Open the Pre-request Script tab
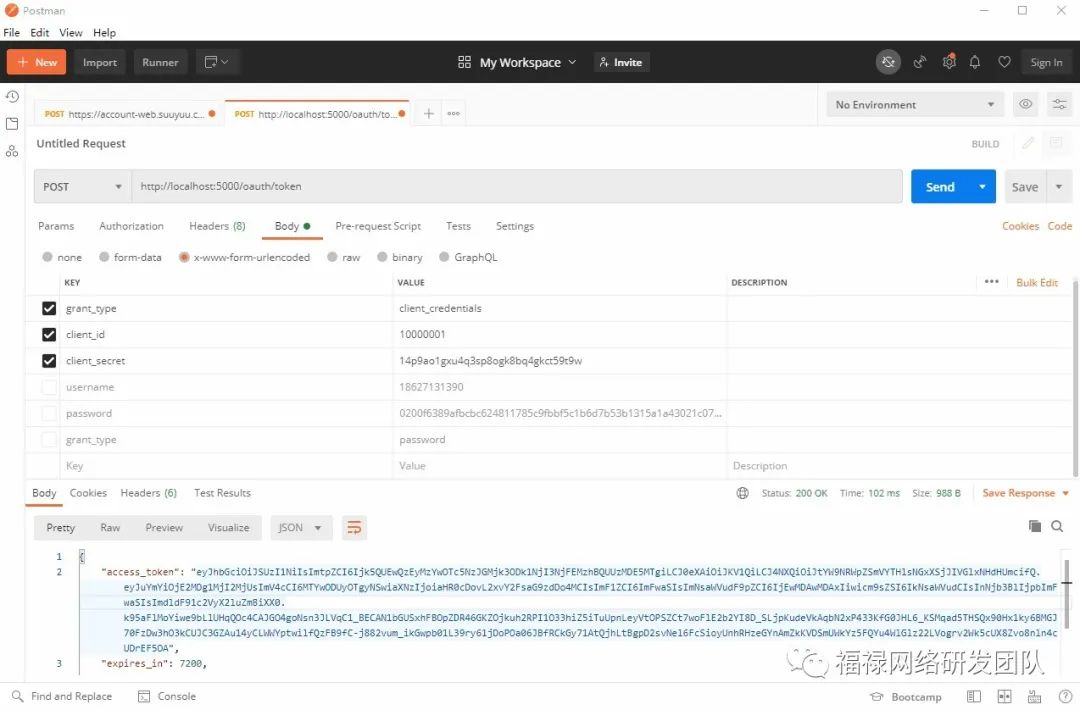Image resolution: width=1080 pixels, height=710 pixels. 378,226
